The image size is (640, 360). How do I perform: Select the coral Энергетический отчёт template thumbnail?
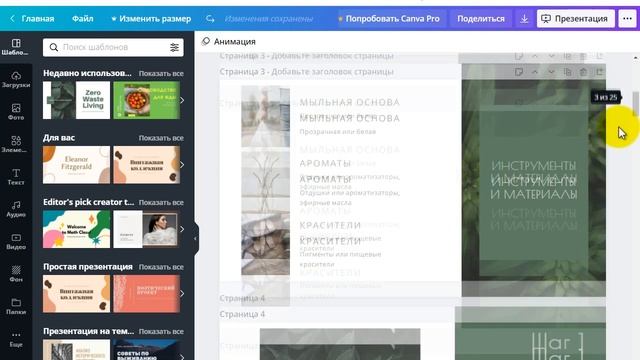pos(147,293)
